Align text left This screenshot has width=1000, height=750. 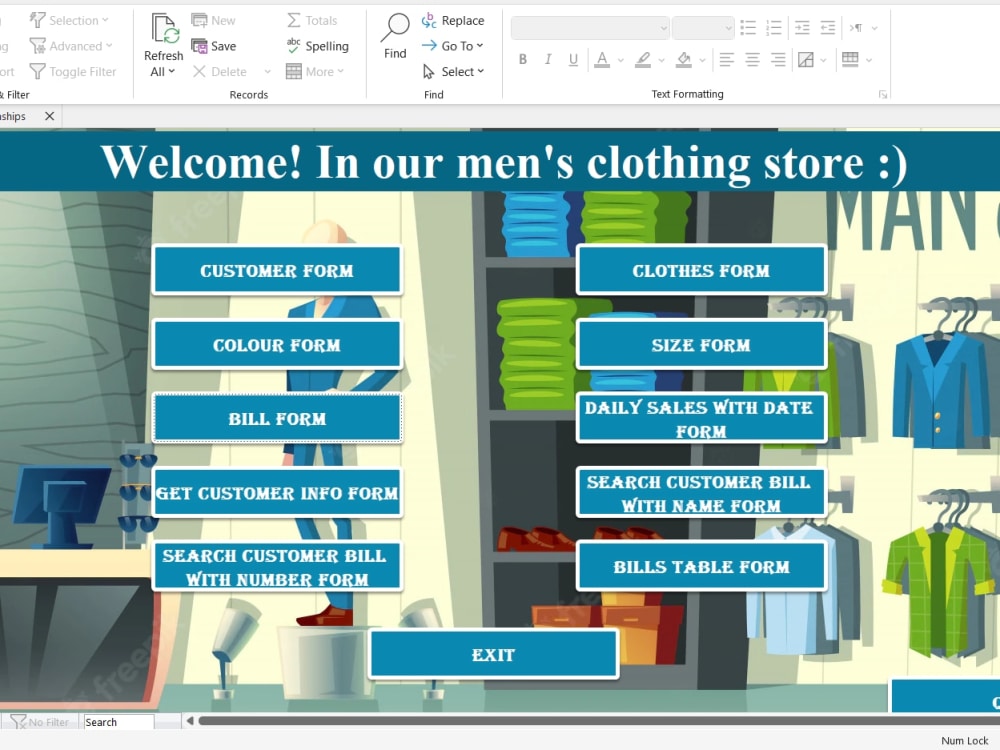[726, 59]
